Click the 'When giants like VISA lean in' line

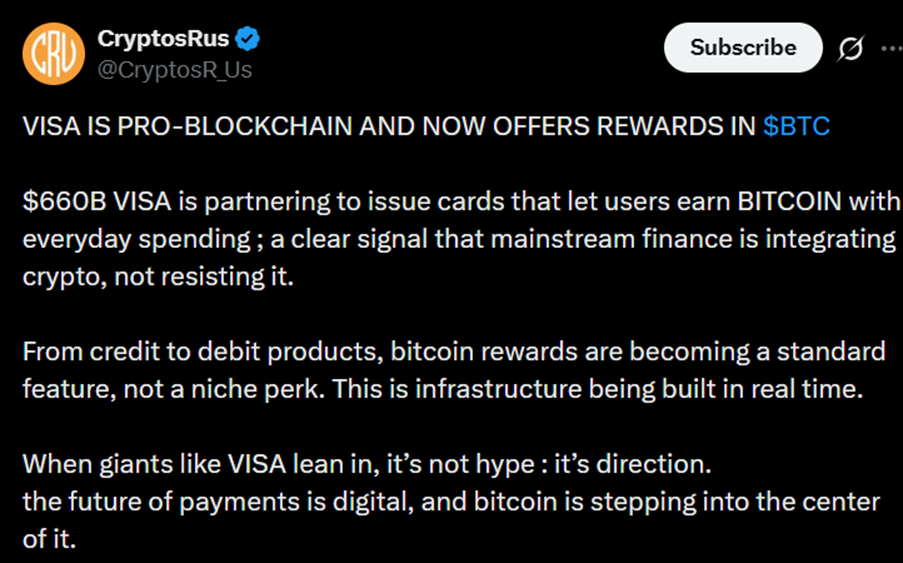pos(366,464)
